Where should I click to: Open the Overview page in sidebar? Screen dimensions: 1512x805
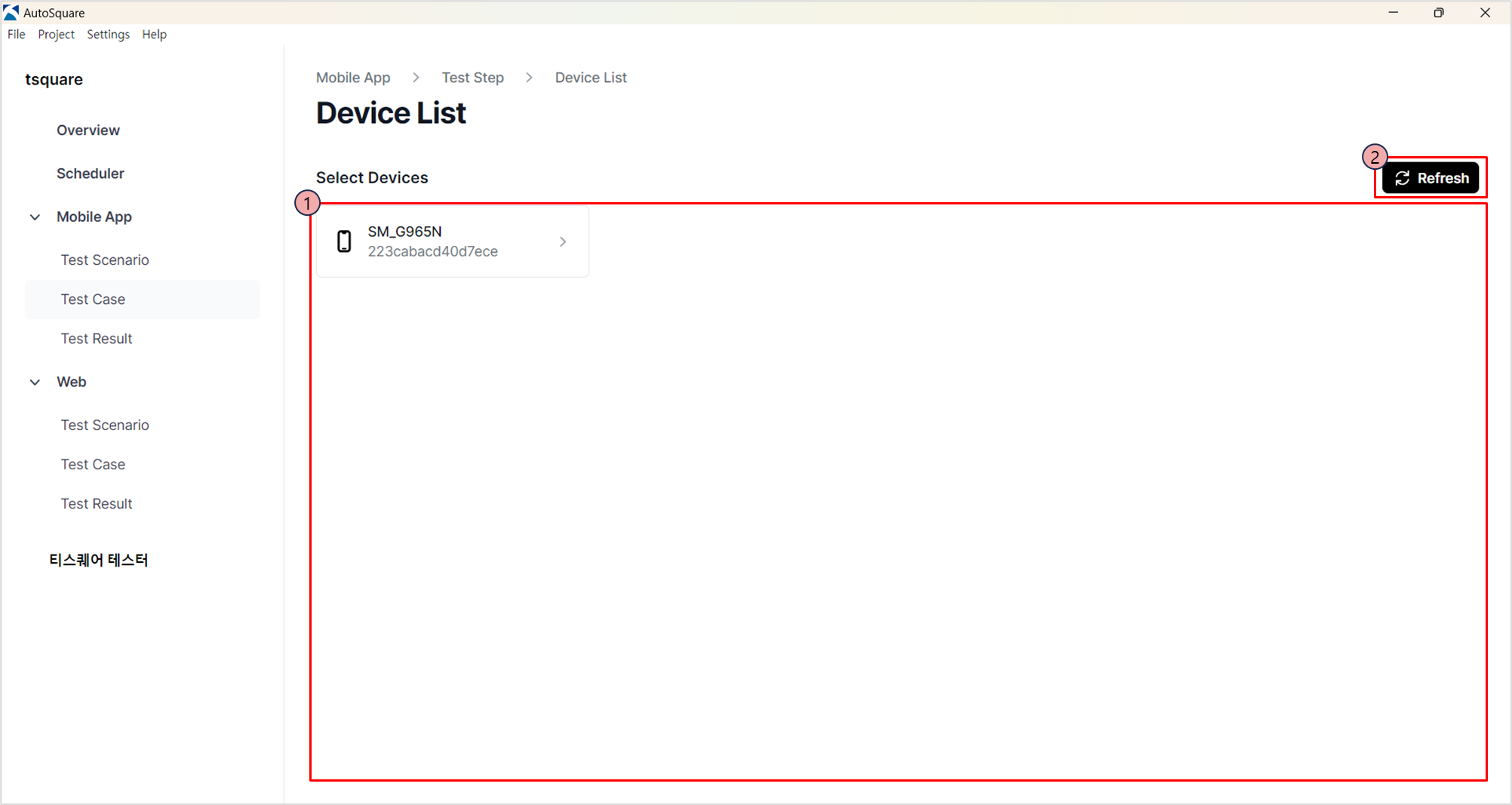[x=88, y=131]
